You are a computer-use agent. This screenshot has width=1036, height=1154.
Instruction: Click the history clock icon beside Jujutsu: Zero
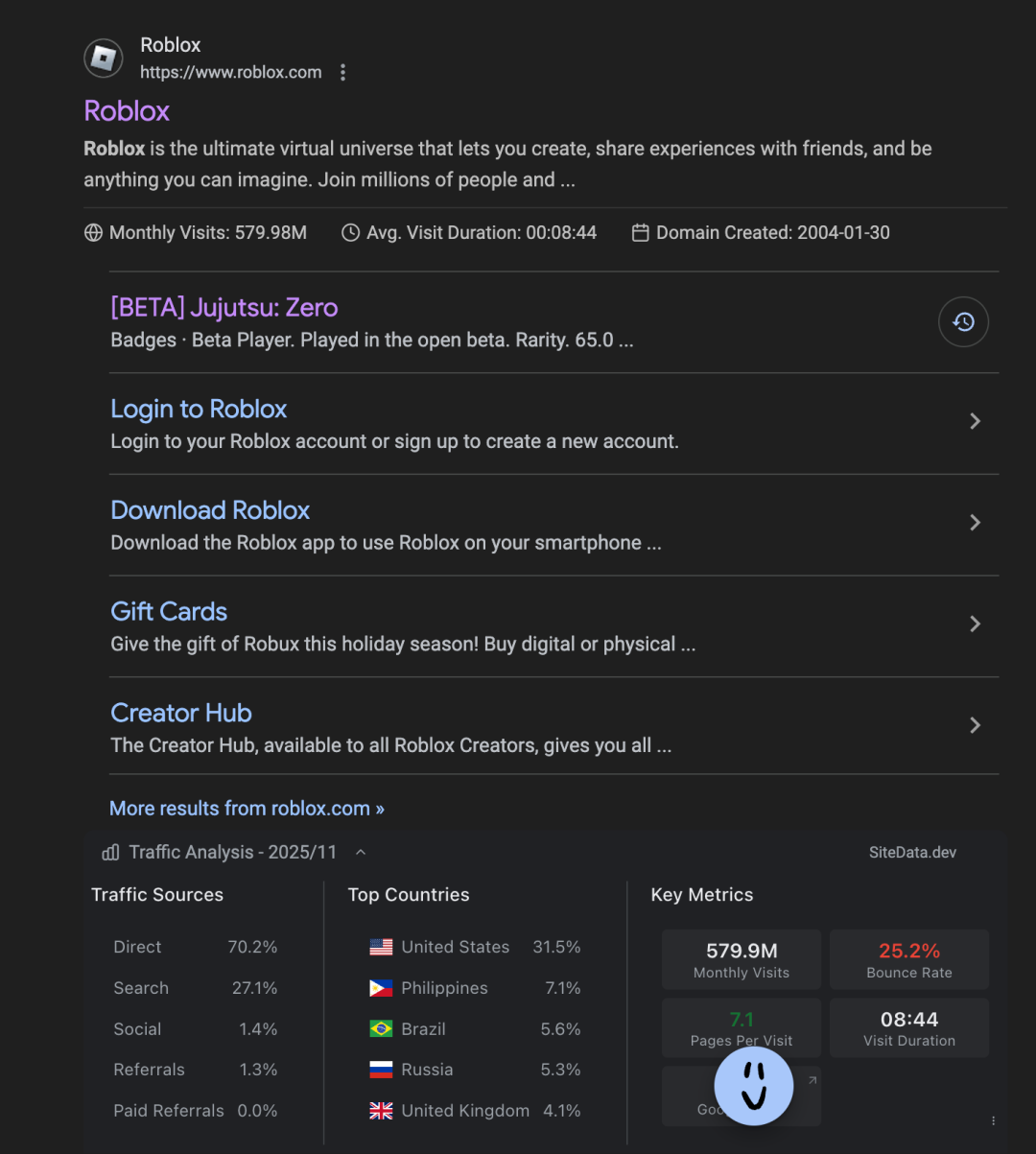(963, 322)
